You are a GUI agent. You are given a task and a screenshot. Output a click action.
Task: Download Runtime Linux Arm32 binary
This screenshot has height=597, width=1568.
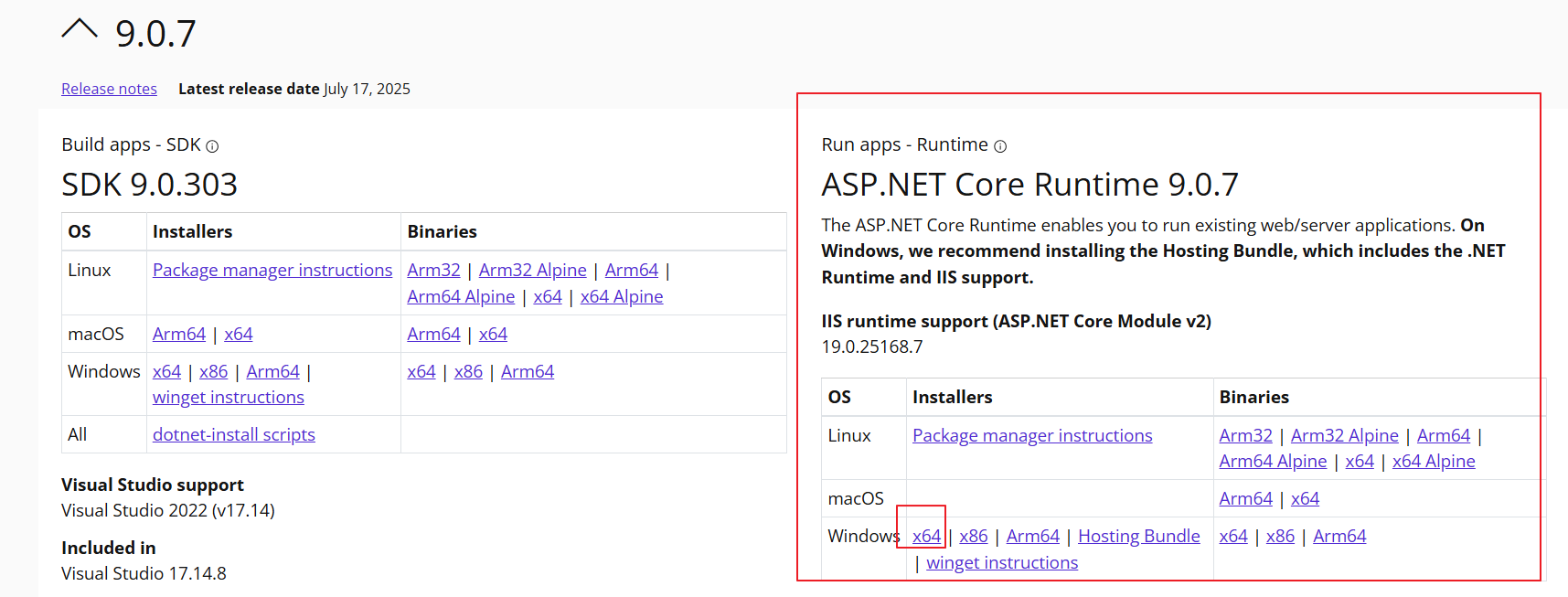pyautogui.click(x=1245, y=435)
